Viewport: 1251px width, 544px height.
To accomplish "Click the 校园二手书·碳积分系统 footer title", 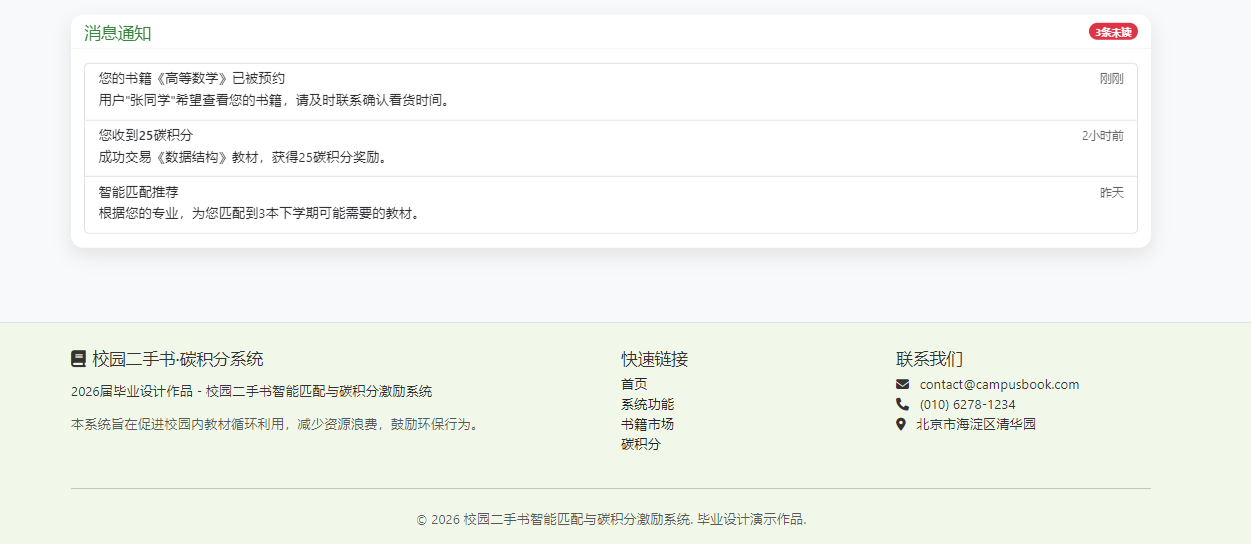I will 178,359.
